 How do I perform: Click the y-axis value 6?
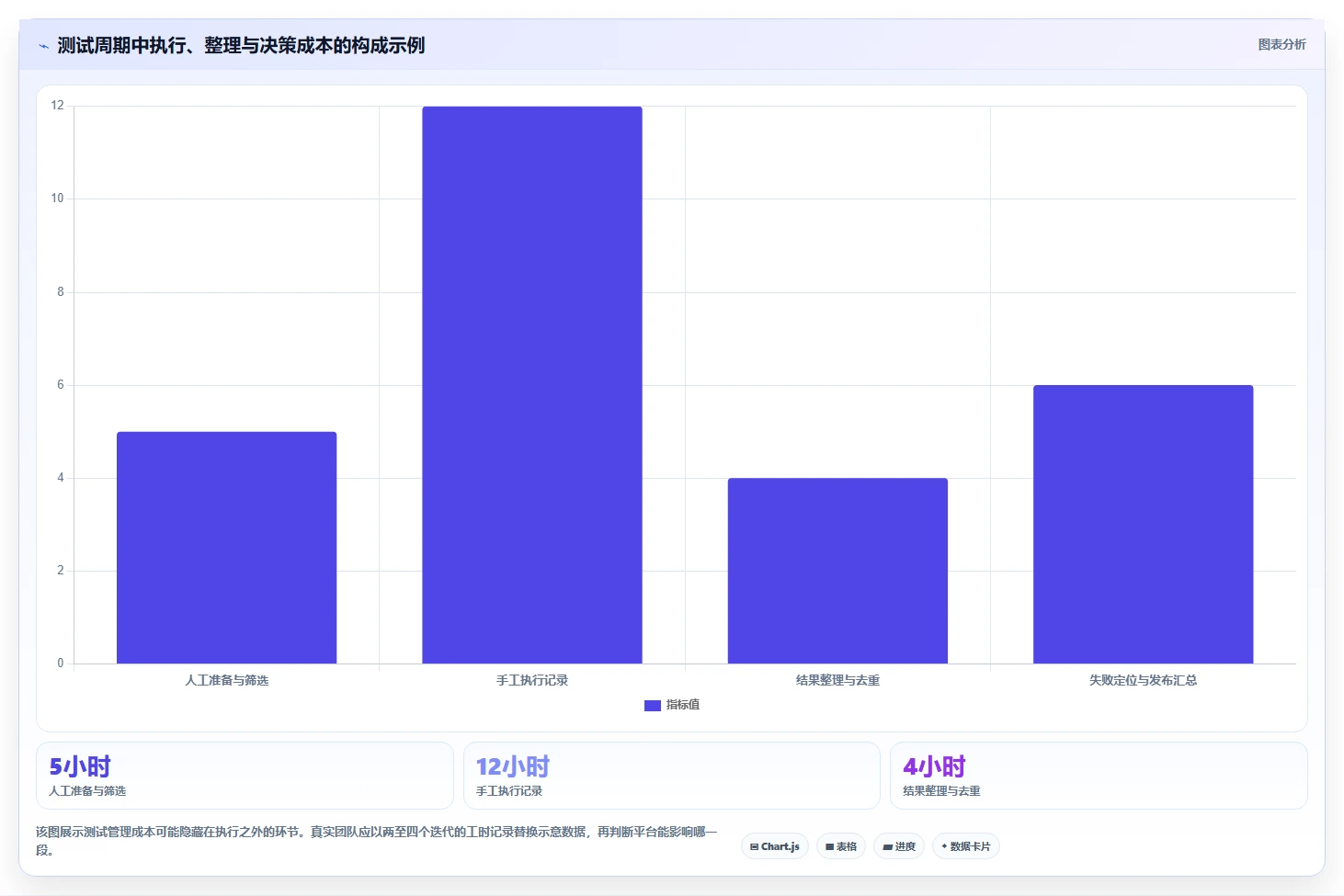coord(61,385)
